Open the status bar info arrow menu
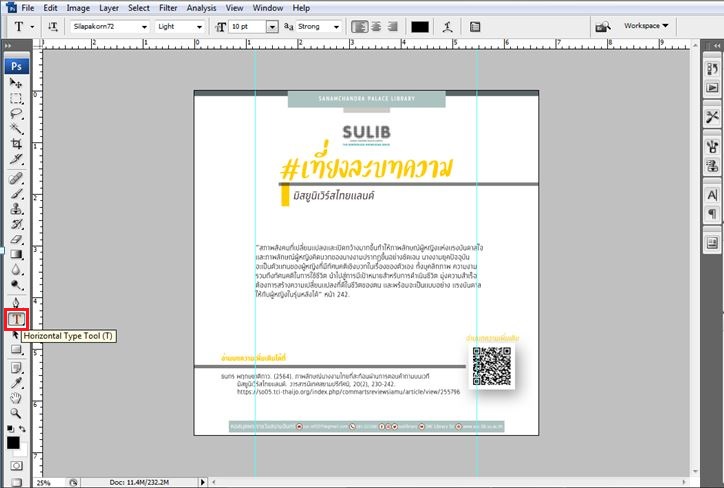The image size is (724, 488). click(x=202, y=482)
